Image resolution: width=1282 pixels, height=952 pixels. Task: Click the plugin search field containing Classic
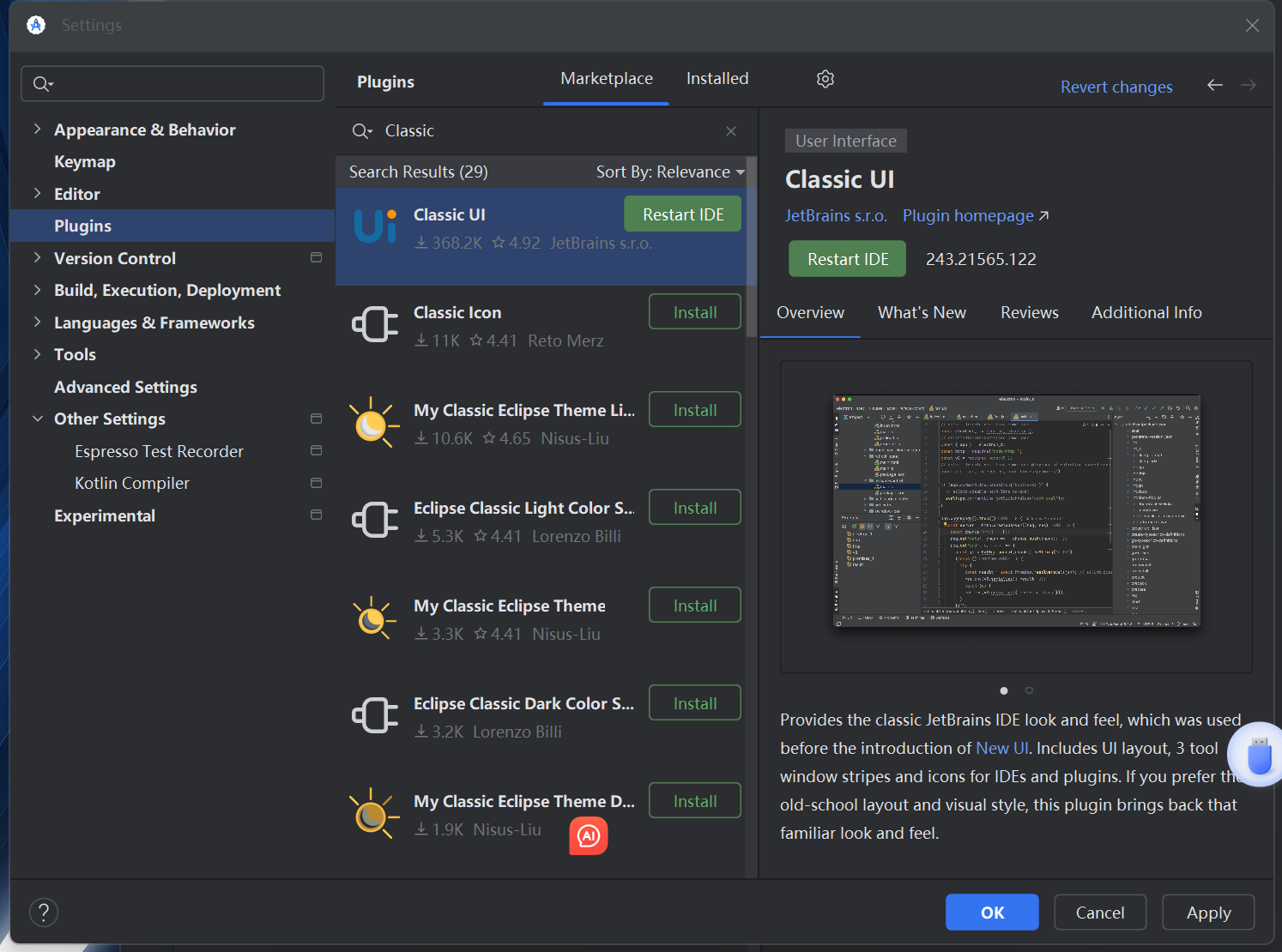tap(545, 131)
